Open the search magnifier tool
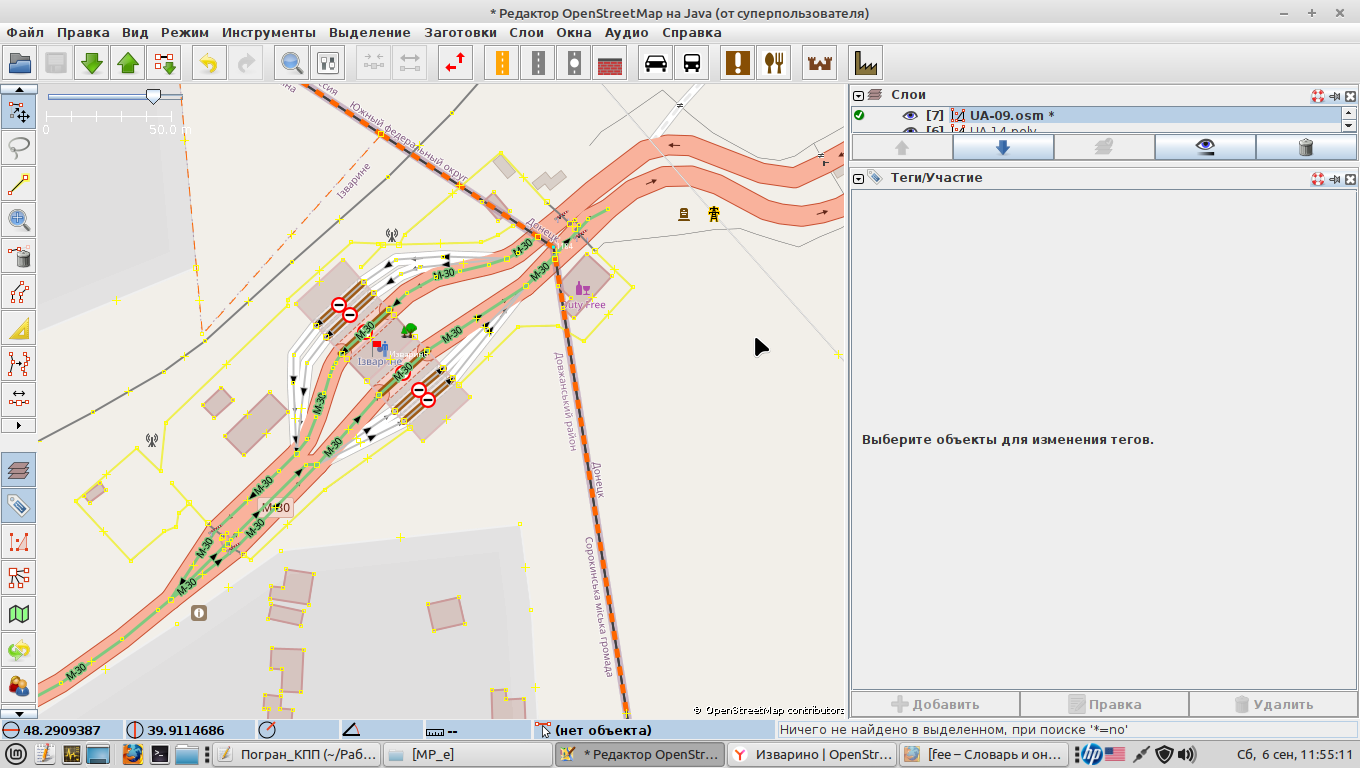Image resolution: width=1360 pixels, height=768 pixels. pos(291,63)
